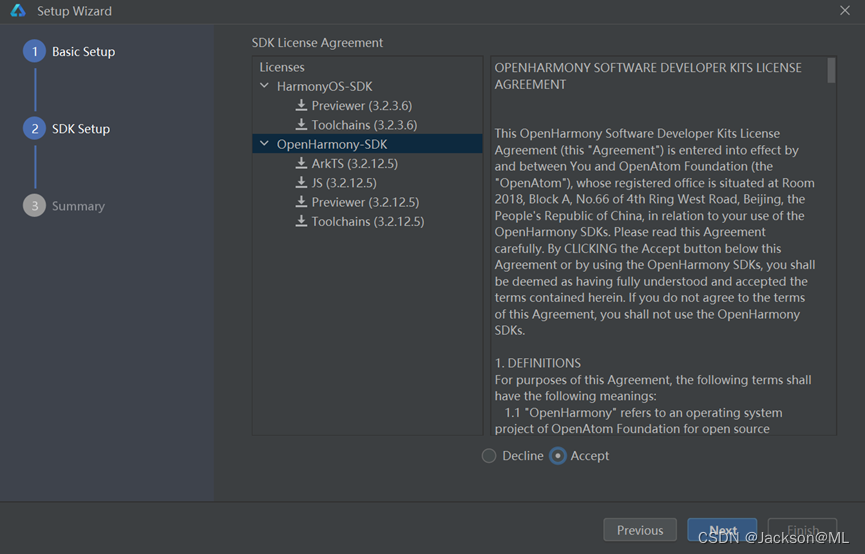Image resolution: width=865 pixels, height=554 pixels.
Task: Click download icon beside Toolchains (3.2.3.6)
Action: pyautogui.click(x=301, y=124)
